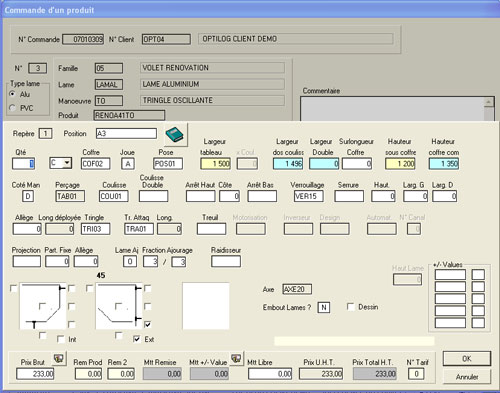Toggle the Dessin checkbox
500x393 pixels.
[x=350, y=307]
